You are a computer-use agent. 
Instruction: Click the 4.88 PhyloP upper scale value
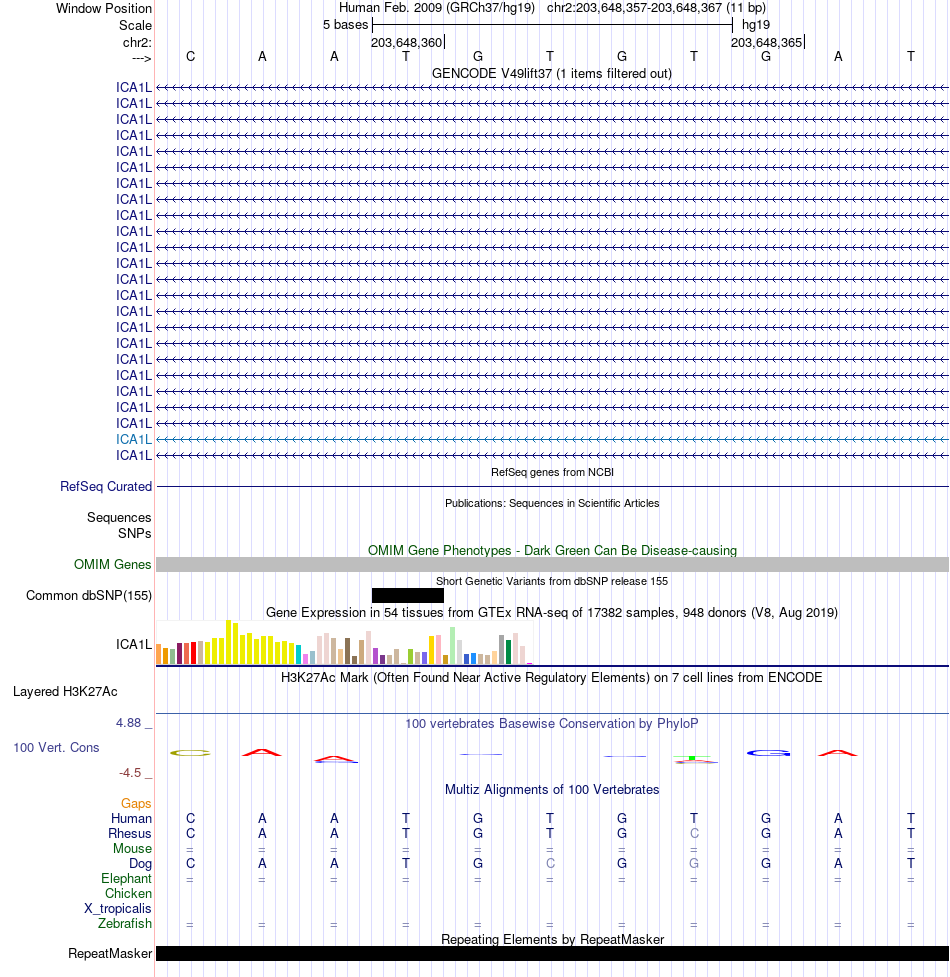(x=128, y=723)
